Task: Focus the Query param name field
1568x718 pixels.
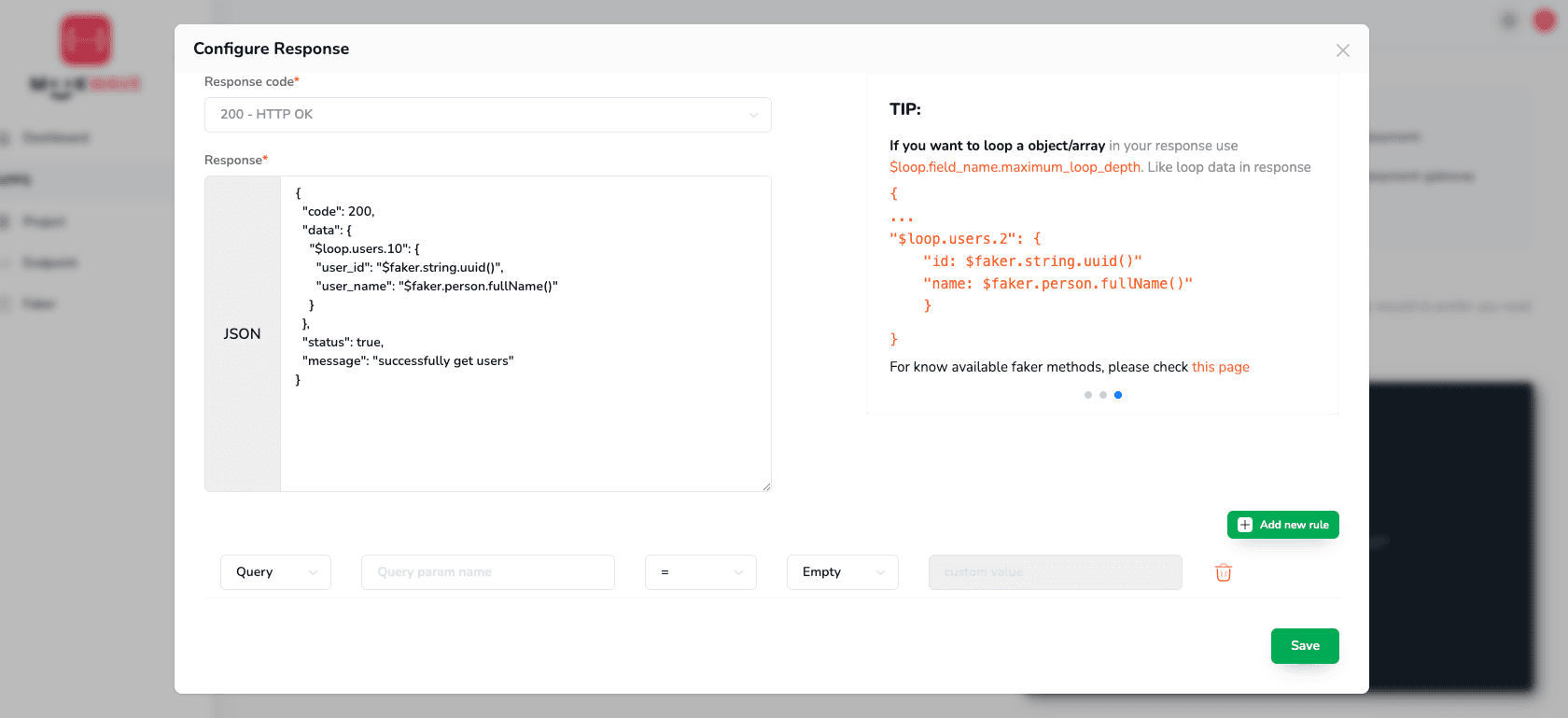Action: tap(488, 572)
